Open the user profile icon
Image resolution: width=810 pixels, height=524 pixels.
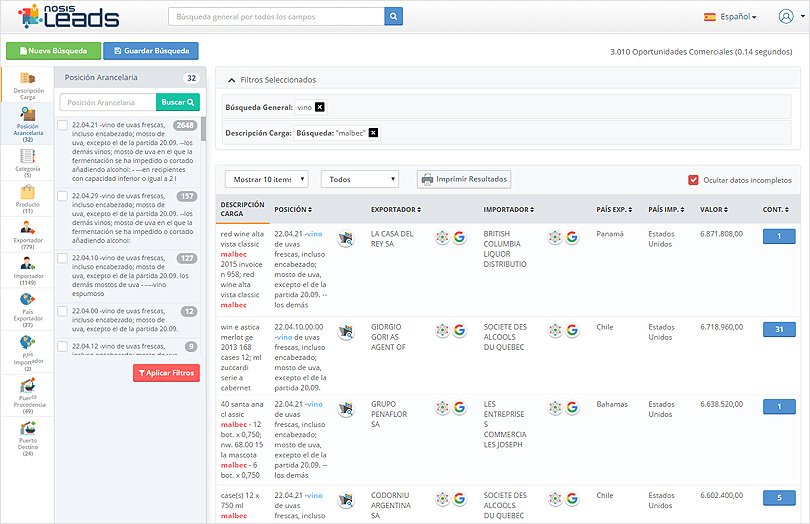pyautogui.click(x=786, y=17)
